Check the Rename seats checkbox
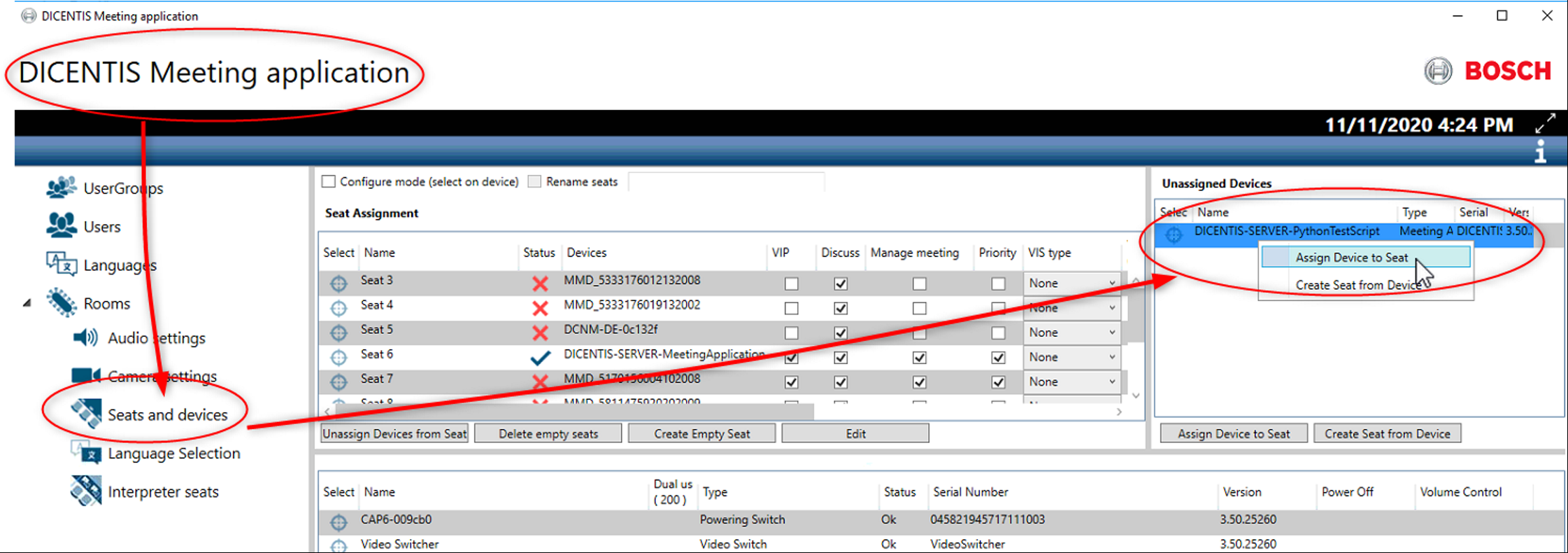1568x553 pixels. pyautogui.click(x=534, y=181)
